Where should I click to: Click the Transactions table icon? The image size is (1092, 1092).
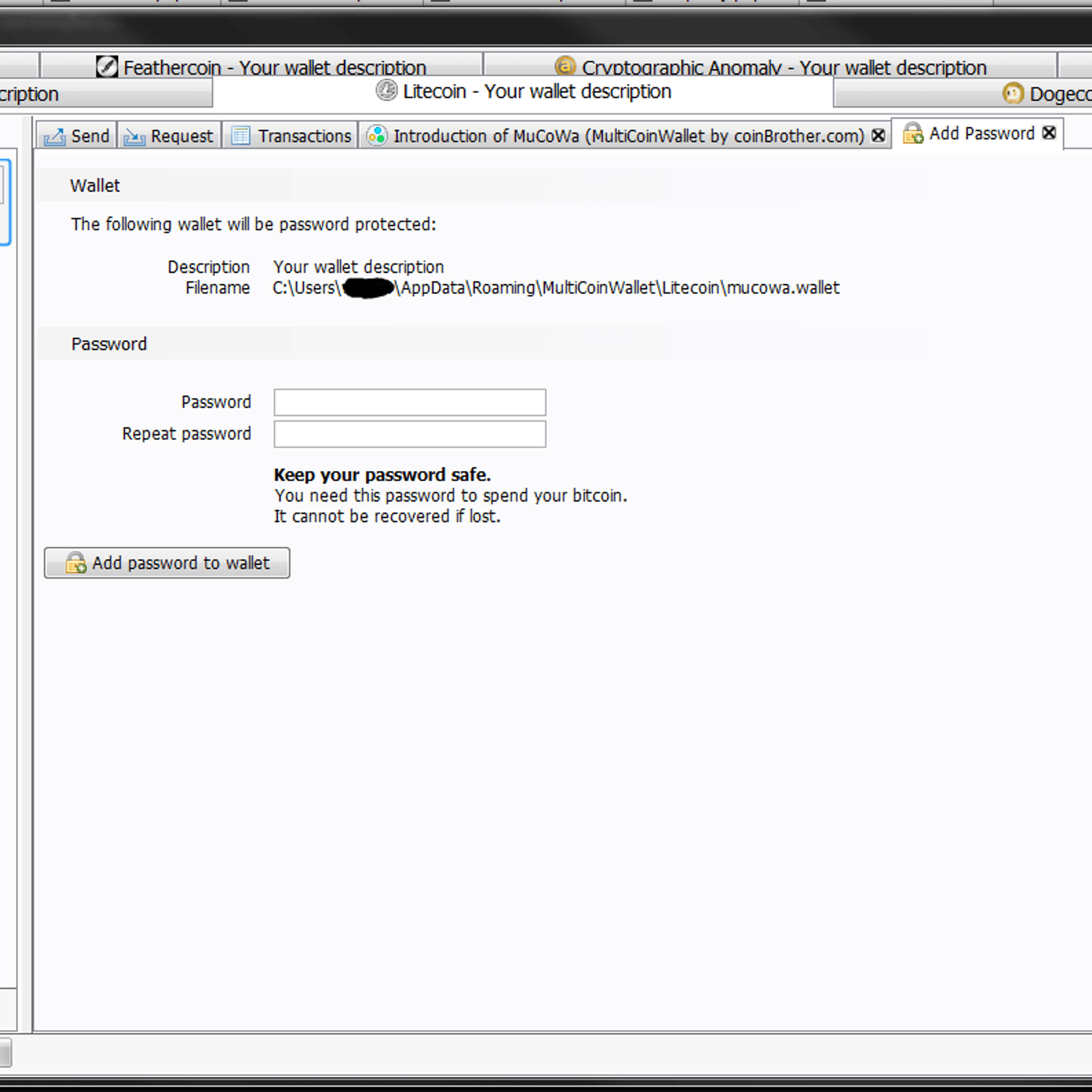click(x=240, y=136)
